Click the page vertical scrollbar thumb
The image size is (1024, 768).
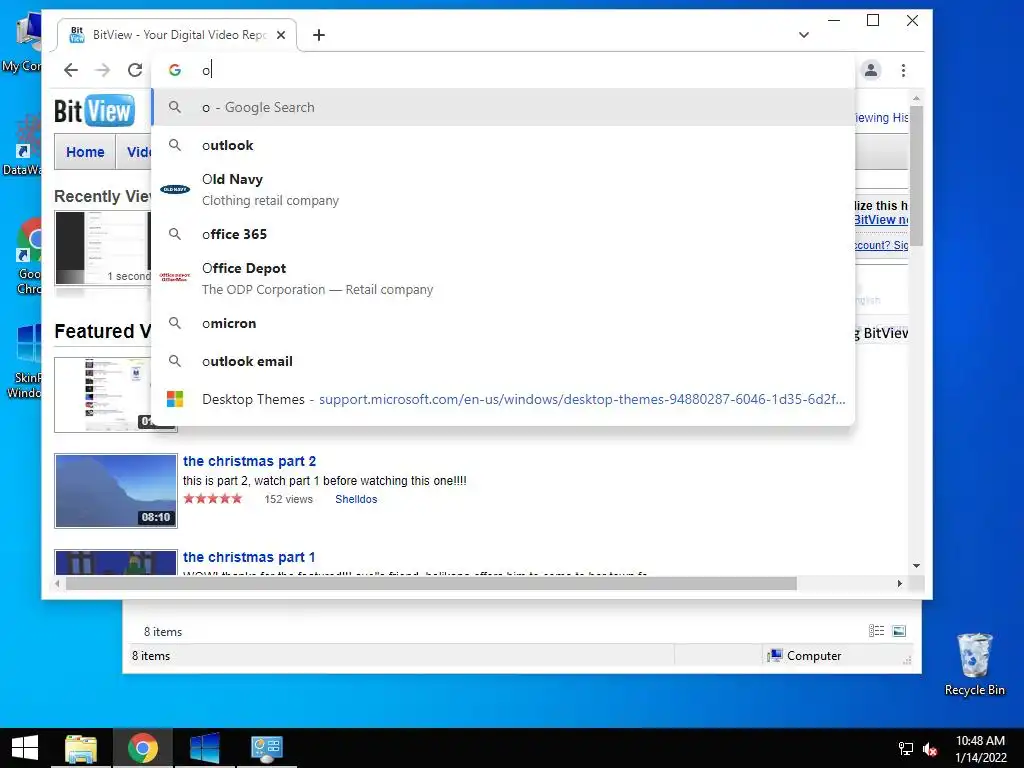point(916,176)
